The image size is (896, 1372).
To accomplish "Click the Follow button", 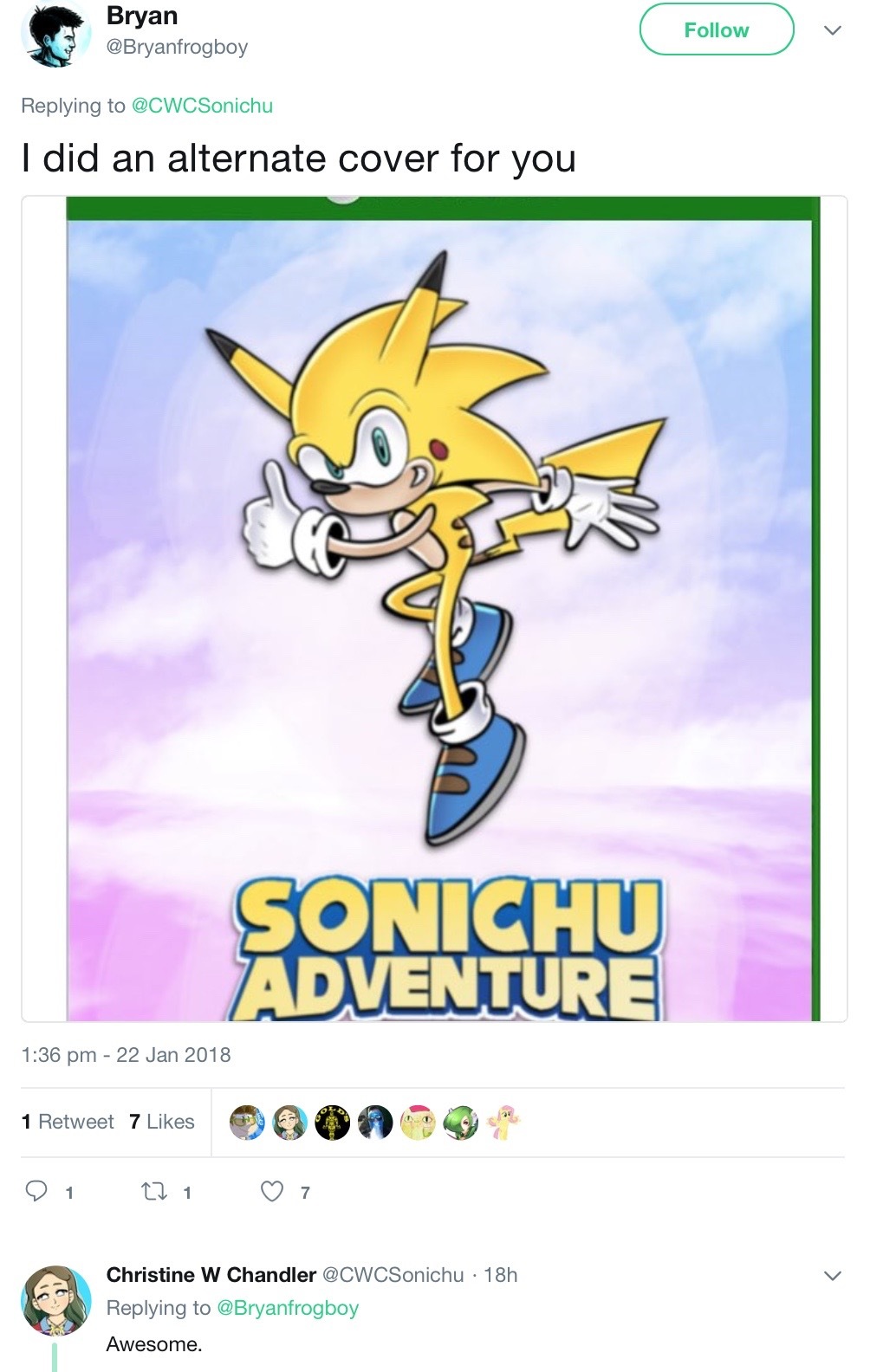I will click(x=717, y=30).
